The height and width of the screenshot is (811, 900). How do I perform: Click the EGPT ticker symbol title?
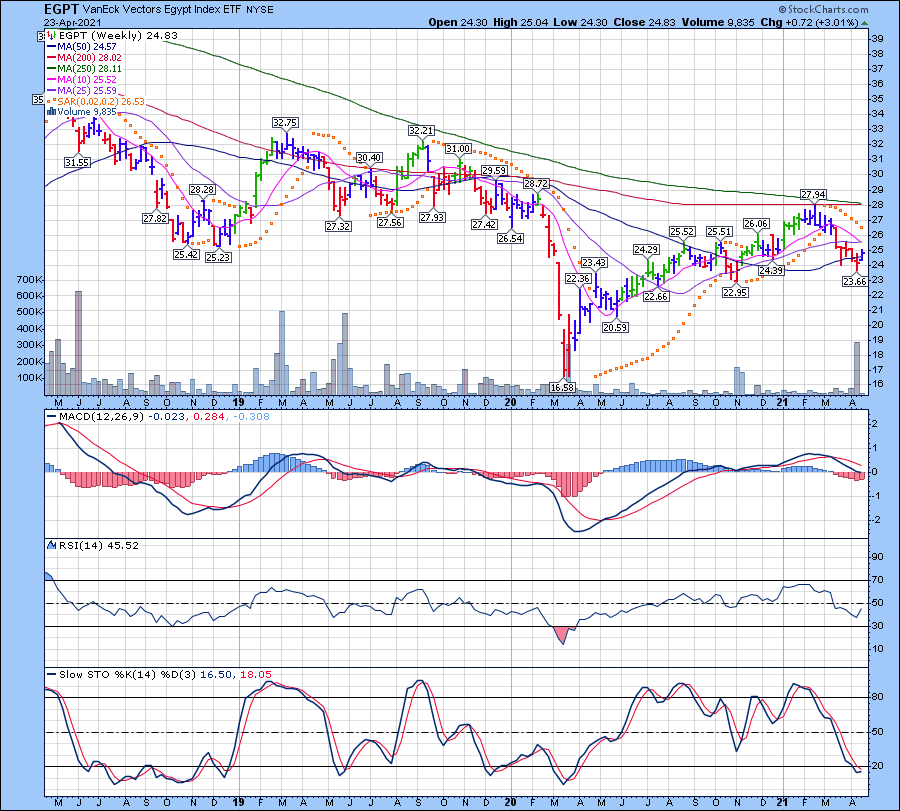click(57, 9)
